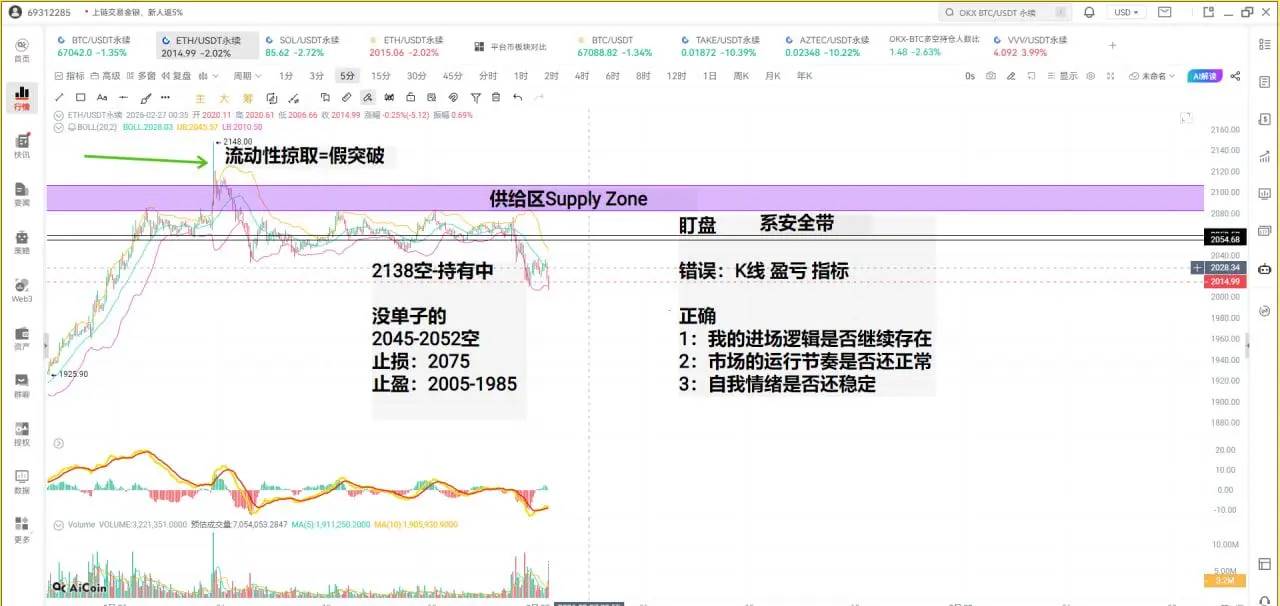Select the Aa text annotation tool
The width and height of the screenshot is (1280, 606).
click(103, 97)
